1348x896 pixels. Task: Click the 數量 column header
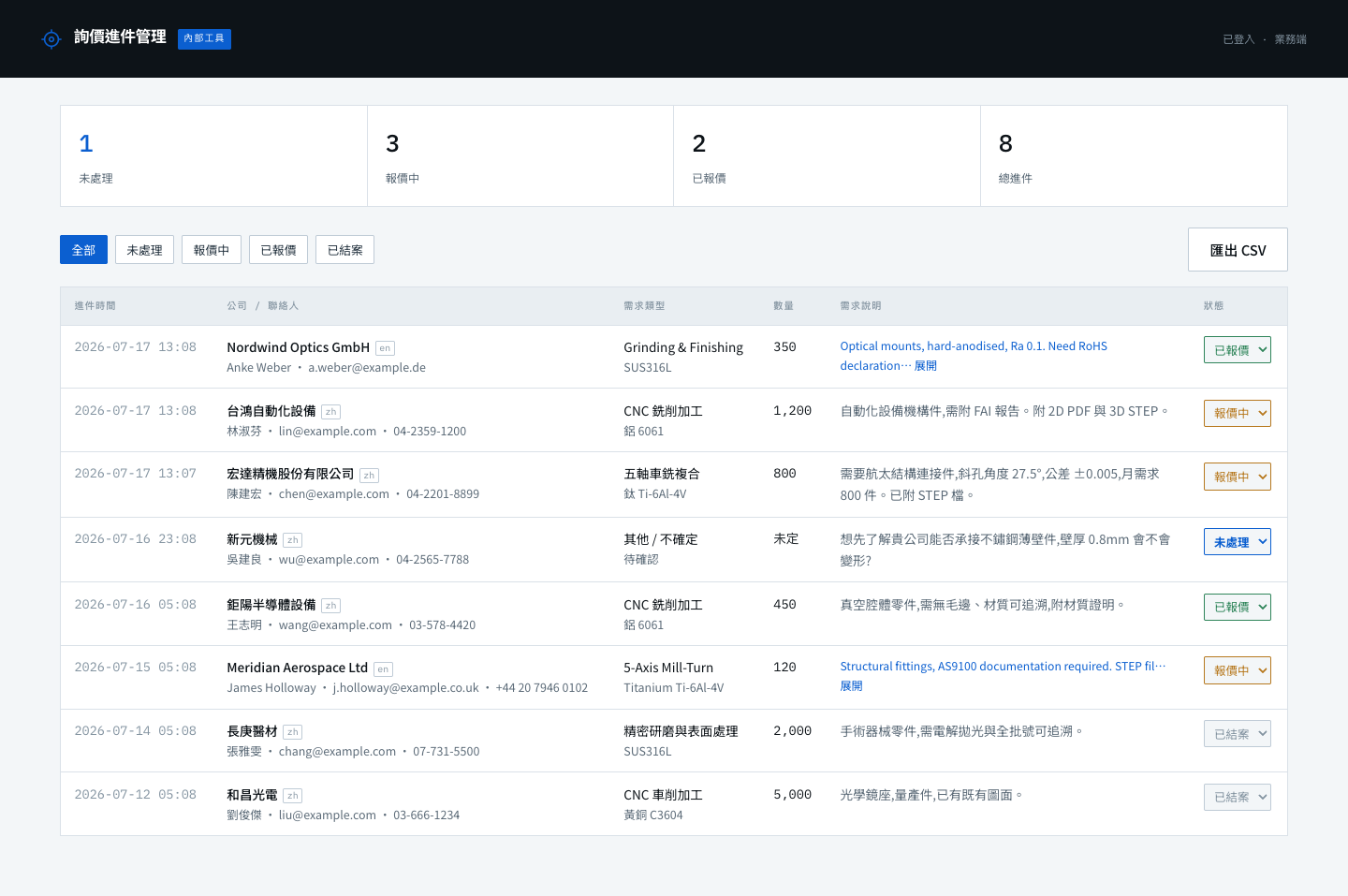pos(784,306)
